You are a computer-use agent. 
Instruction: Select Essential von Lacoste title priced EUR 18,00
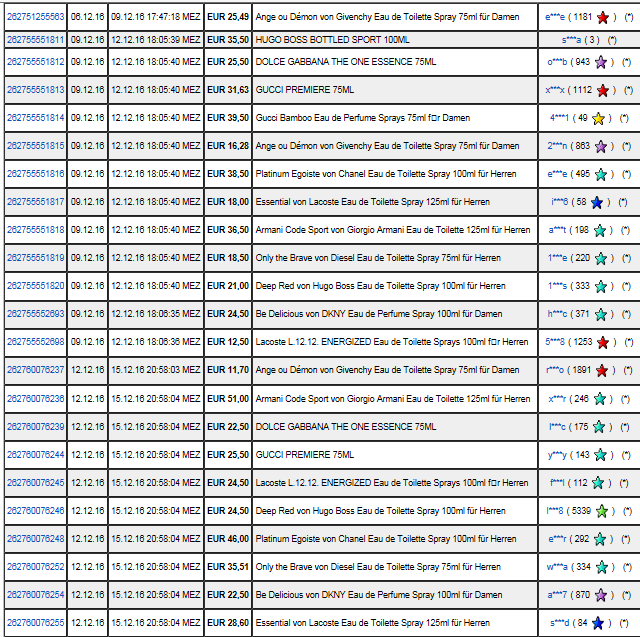(373, 202)
